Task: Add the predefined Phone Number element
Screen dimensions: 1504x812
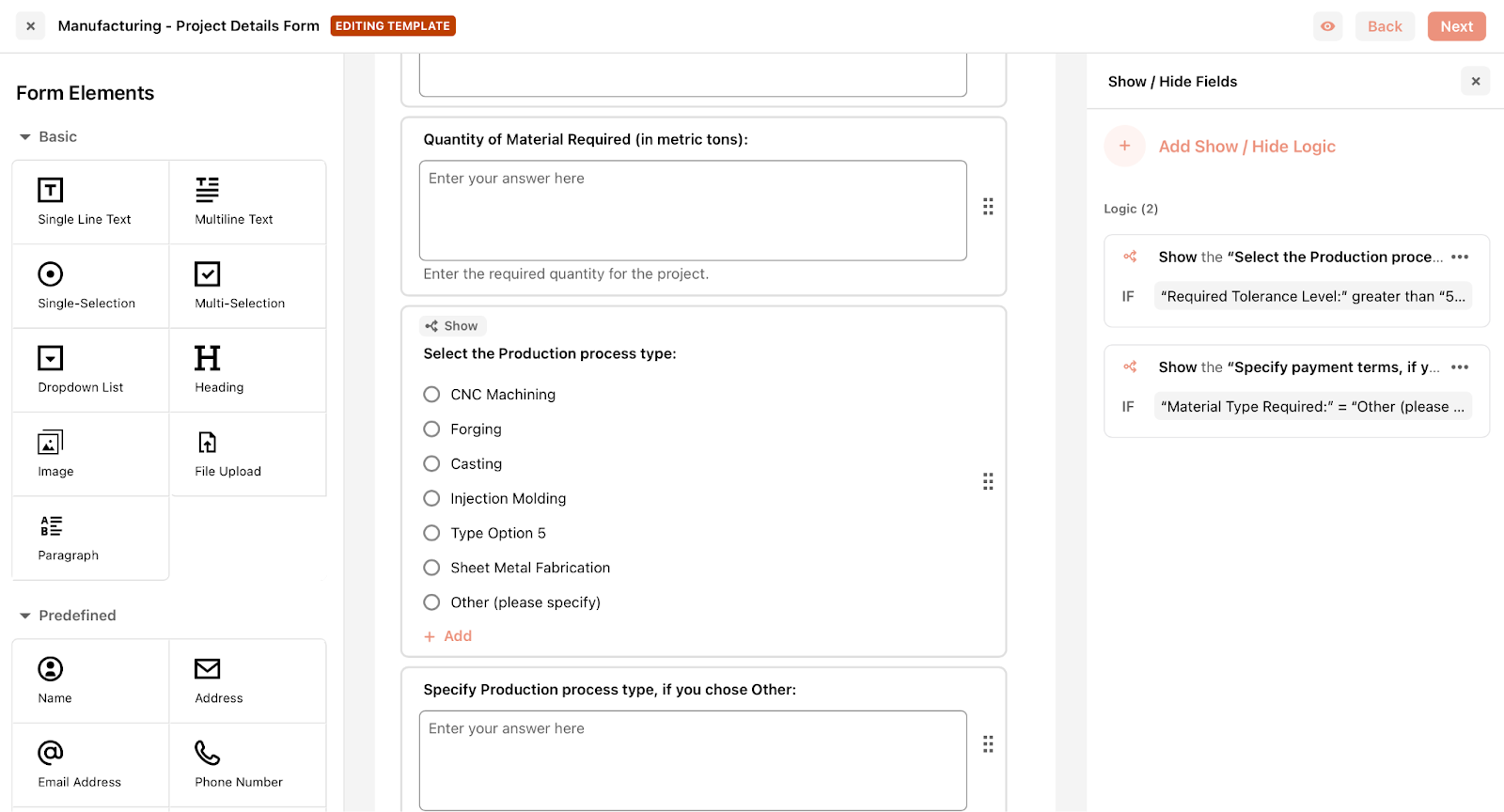Action: pyautogui.click(x=247, y=765)
